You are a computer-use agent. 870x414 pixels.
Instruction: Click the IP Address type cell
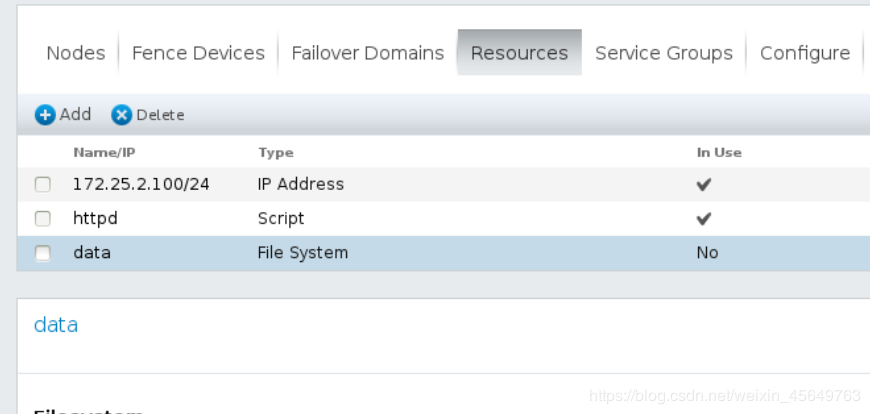coord(301,184)
